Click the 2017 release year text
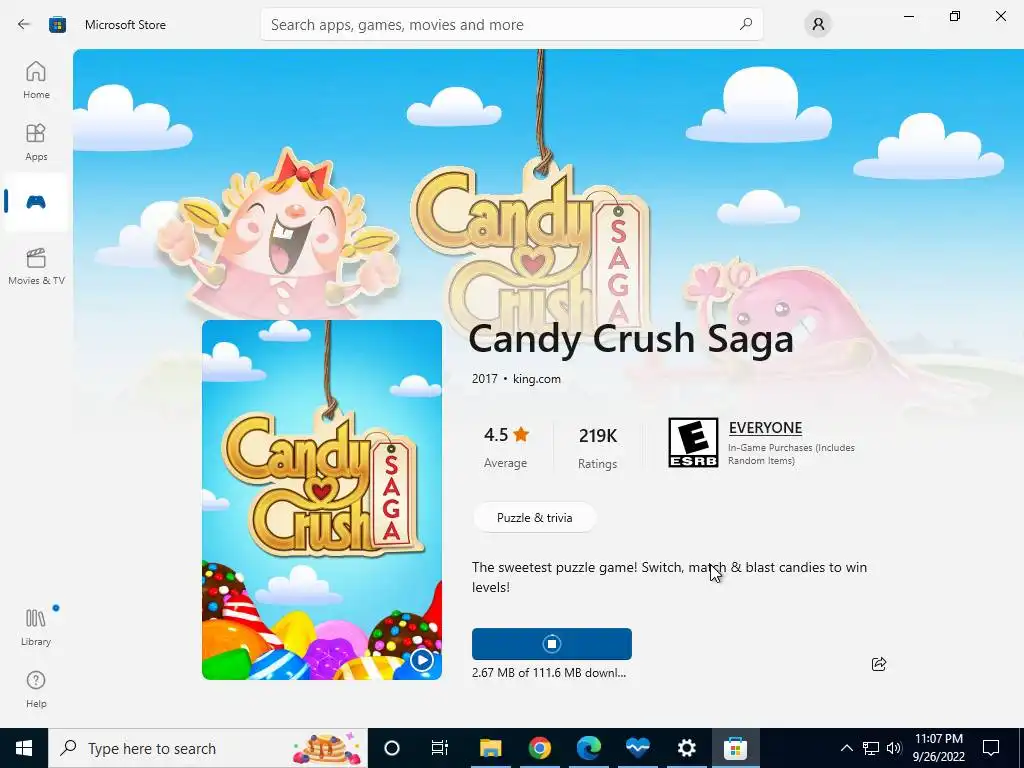 (x=485, y=379)
